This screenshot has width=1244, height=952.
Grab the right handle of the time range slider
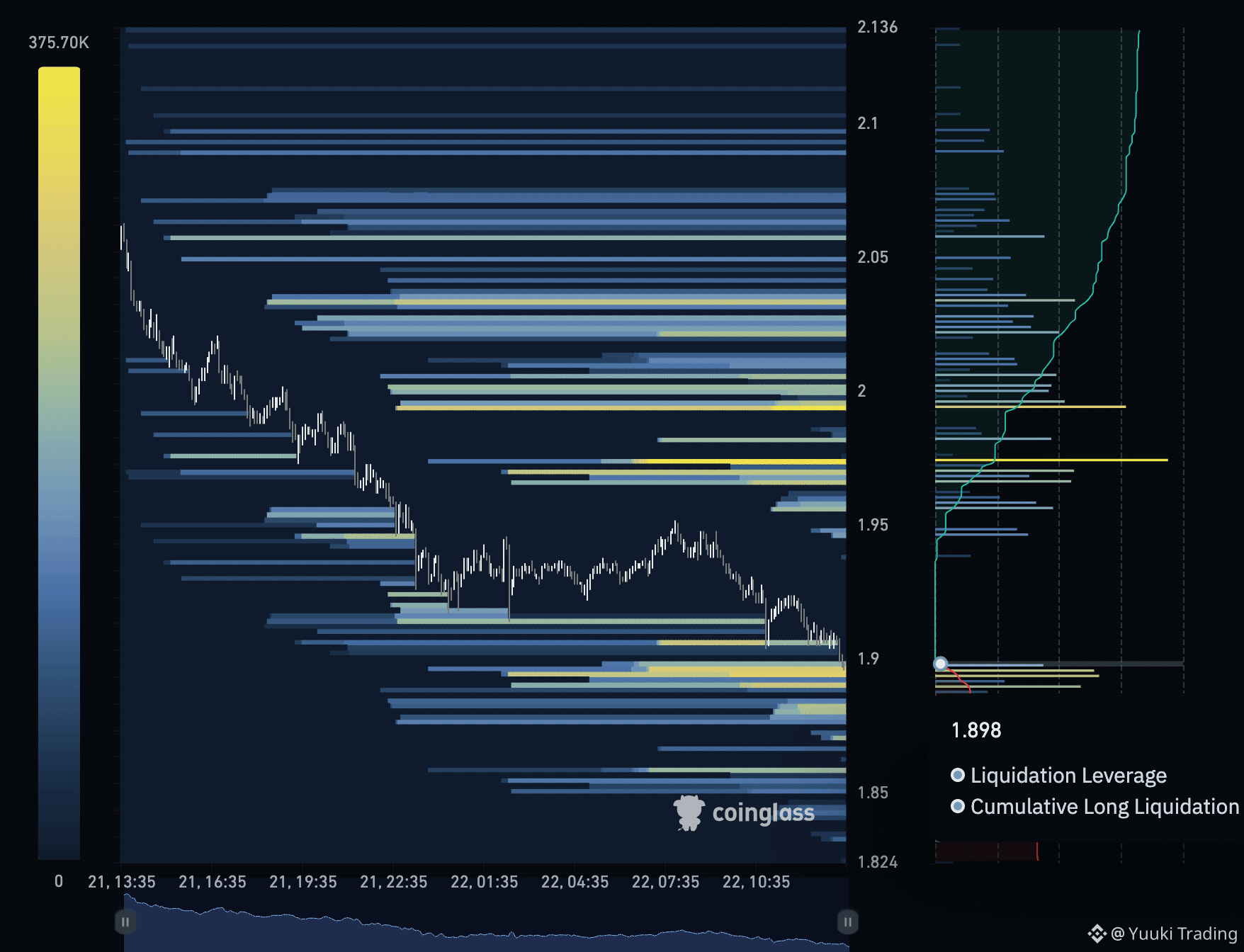click(x=848, y=922)
